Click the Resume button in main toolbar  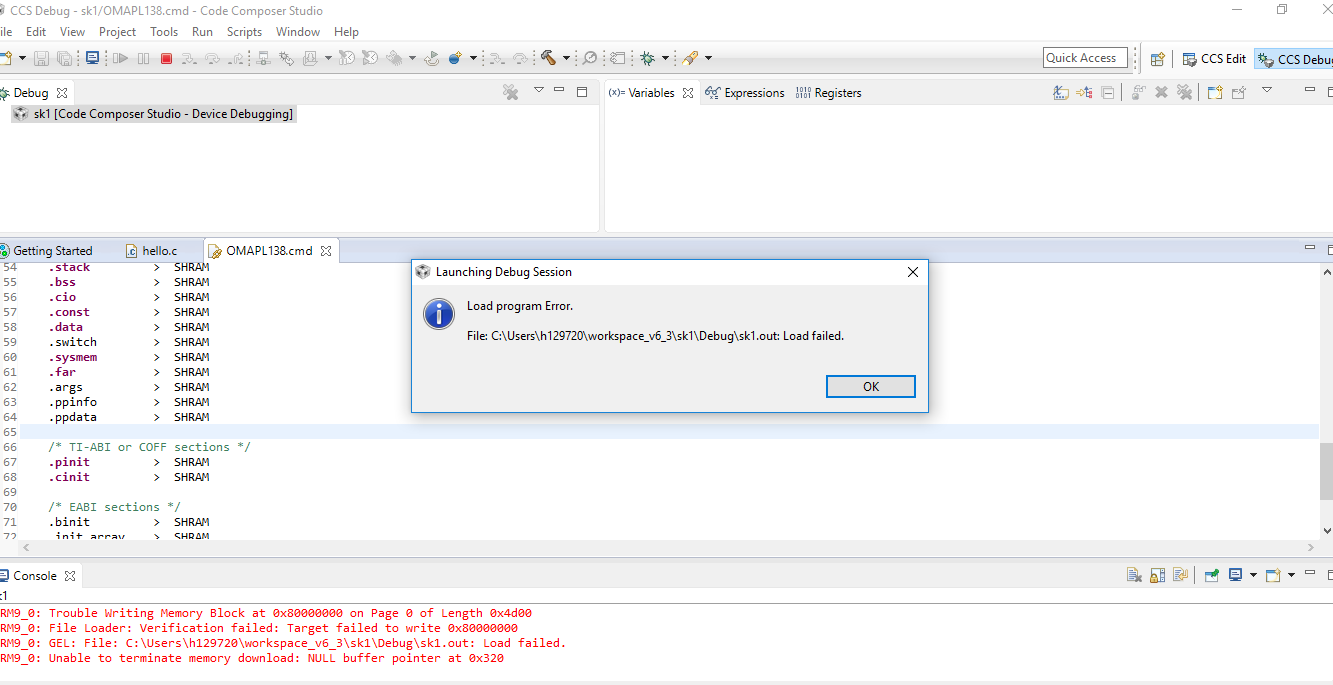coord(120,58)
